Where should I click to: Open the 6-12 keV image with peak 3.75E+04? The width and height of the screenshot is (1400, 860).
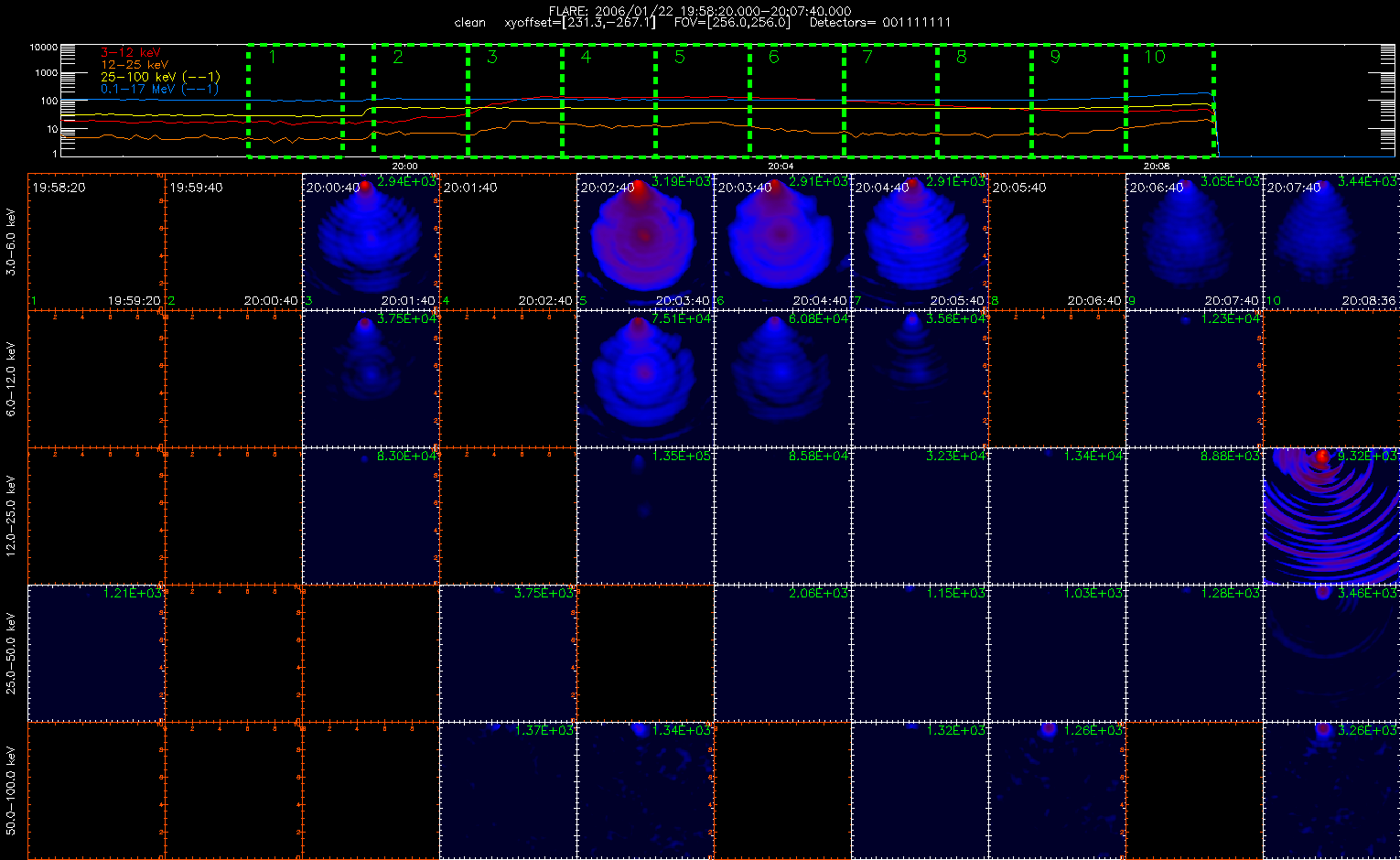(371, 379)
